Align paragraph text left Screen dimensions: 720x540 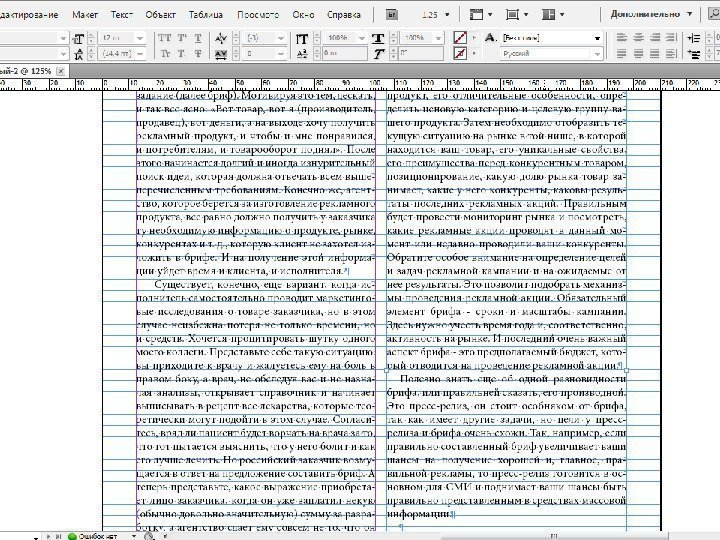622,38
